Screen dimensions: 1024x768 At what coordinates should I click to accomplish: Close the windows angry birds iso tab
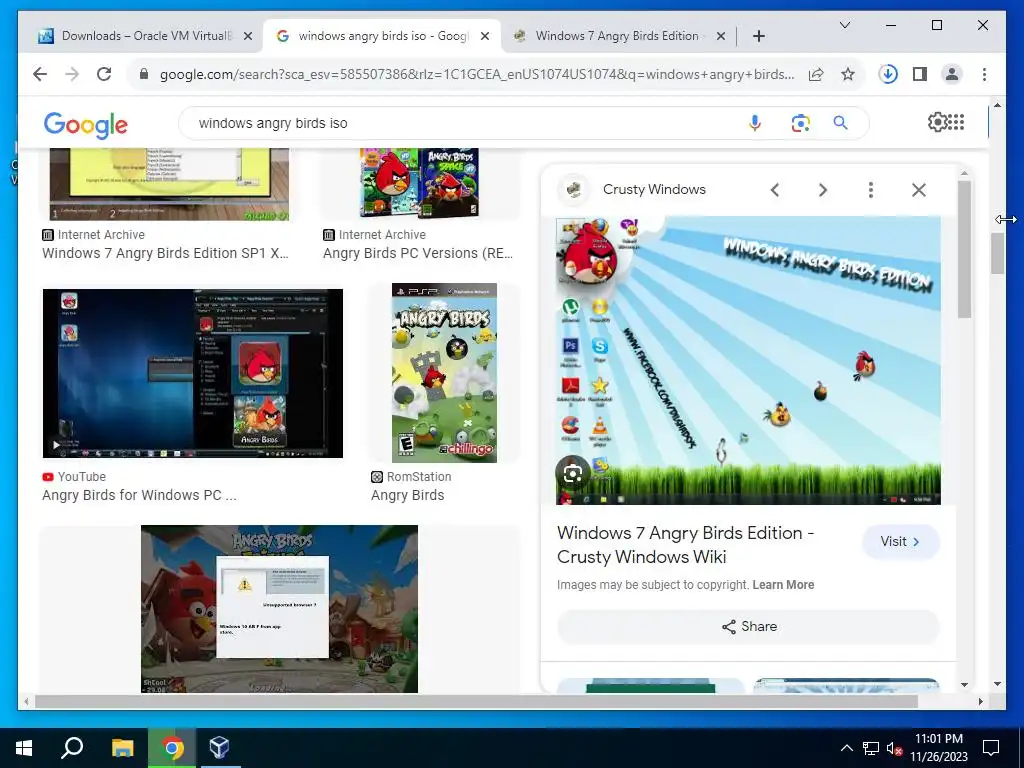point(485,36)
